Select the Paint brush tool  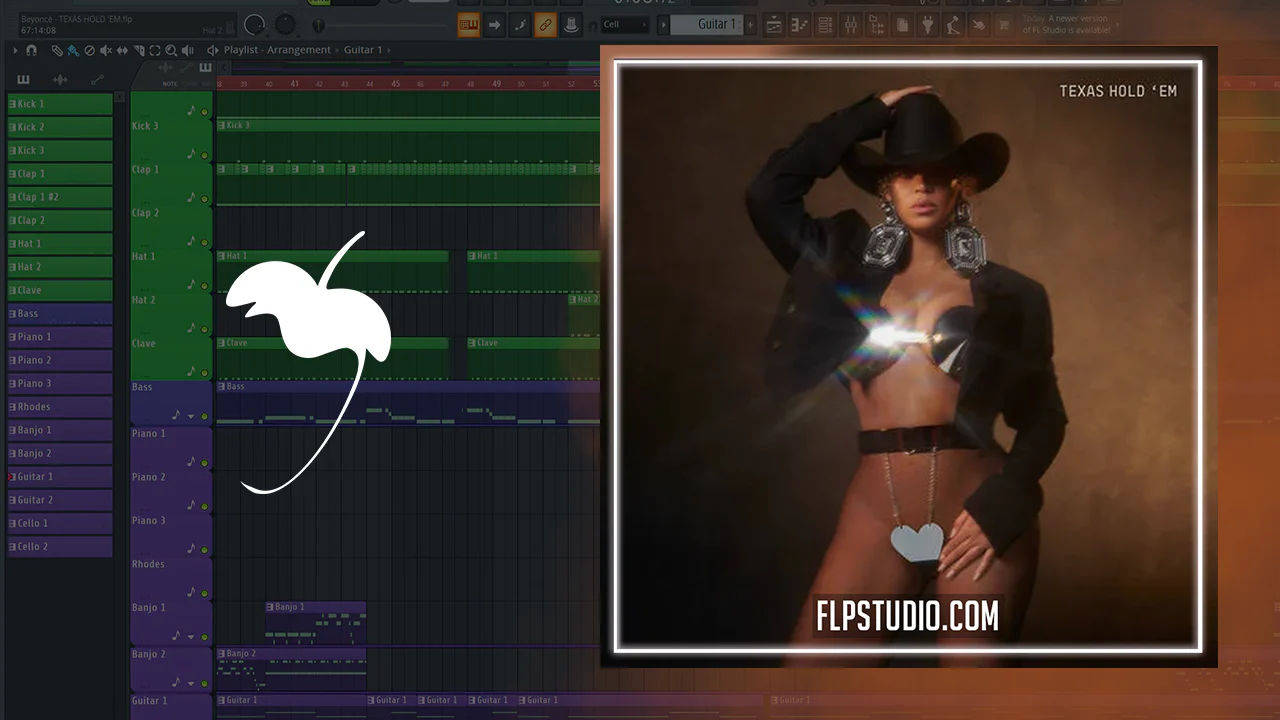pos(73,50)
